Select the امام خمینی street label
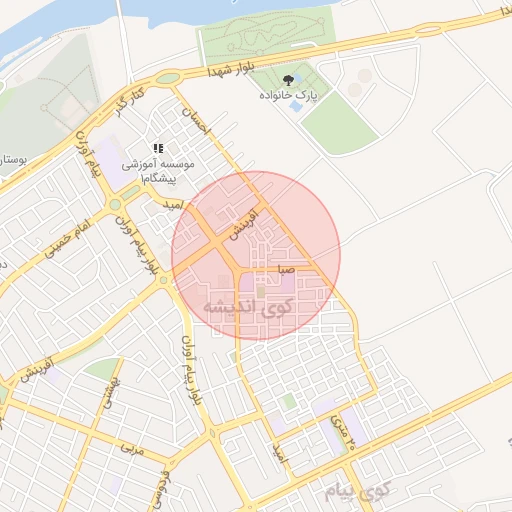 coord(67,238)
